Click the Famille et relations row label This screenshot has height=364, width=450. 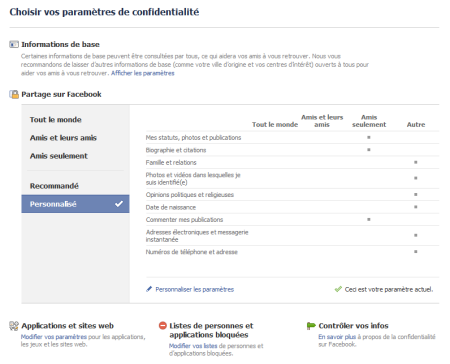pos(171,162)
